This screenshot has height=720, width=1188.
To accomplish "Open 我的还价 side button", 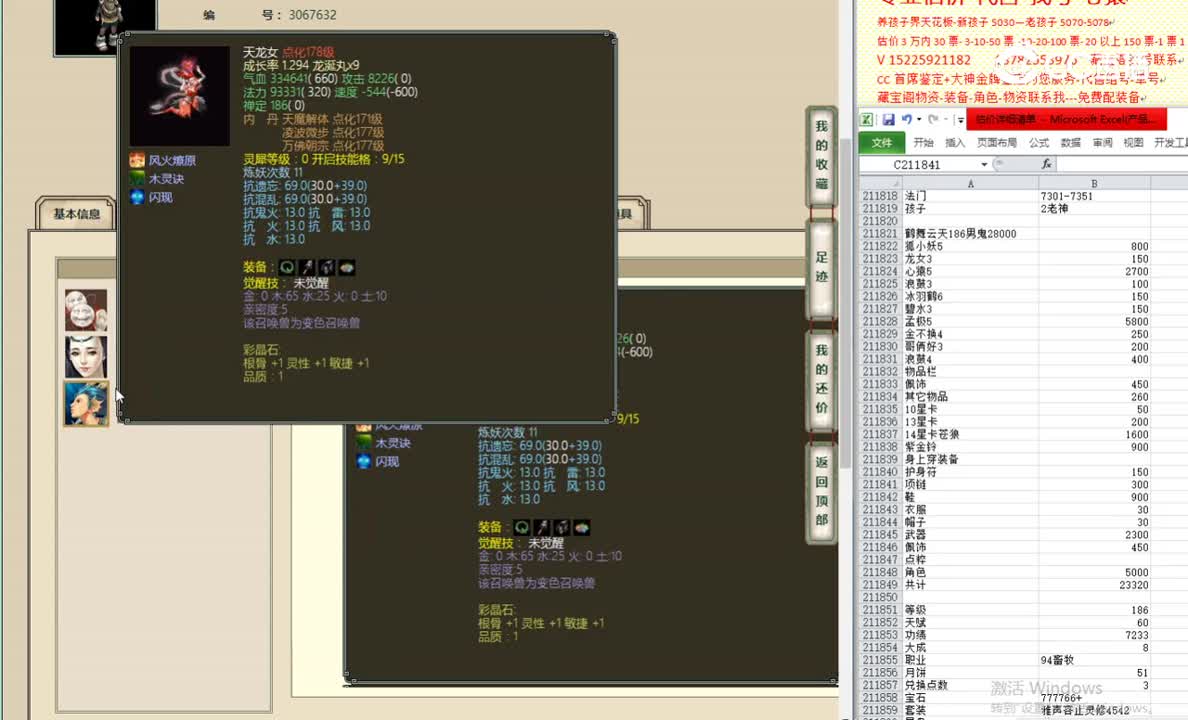I will (x=821, y=379).
